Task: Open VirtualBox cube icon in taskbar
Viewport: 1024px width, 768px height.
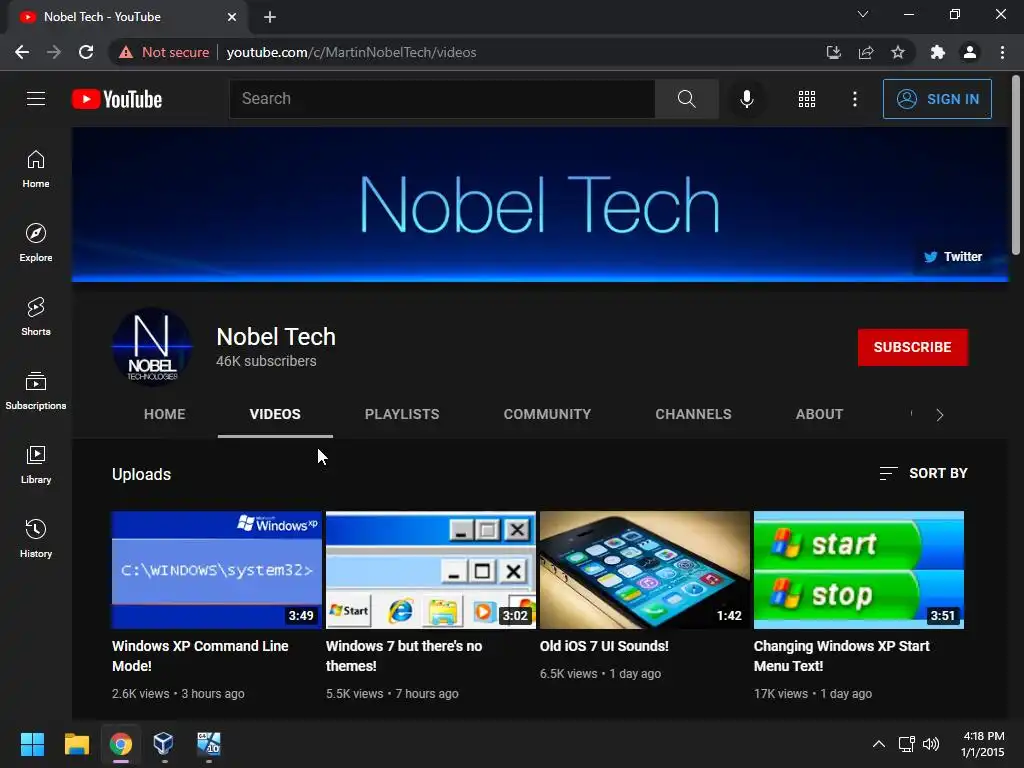Action: coord(163,744)
